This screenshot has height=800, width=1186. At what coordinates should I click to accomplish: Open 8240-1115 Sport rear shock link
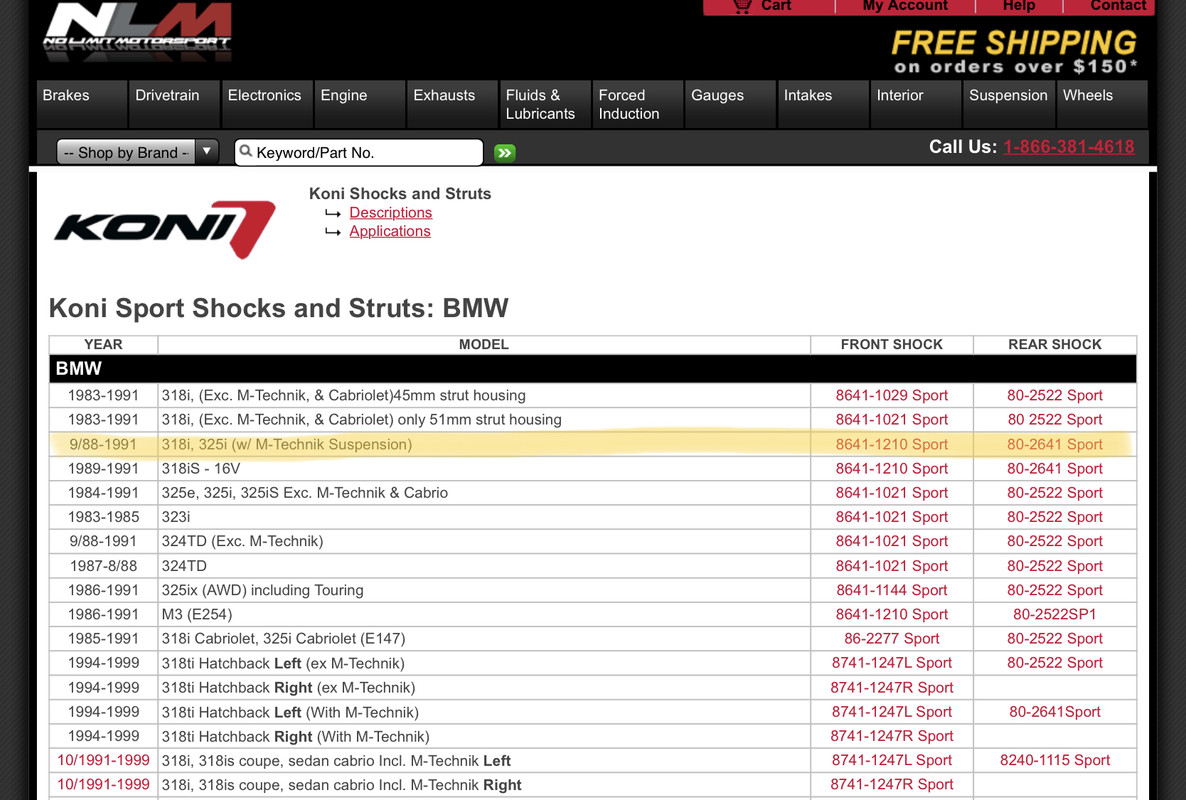click(1054, 761)
